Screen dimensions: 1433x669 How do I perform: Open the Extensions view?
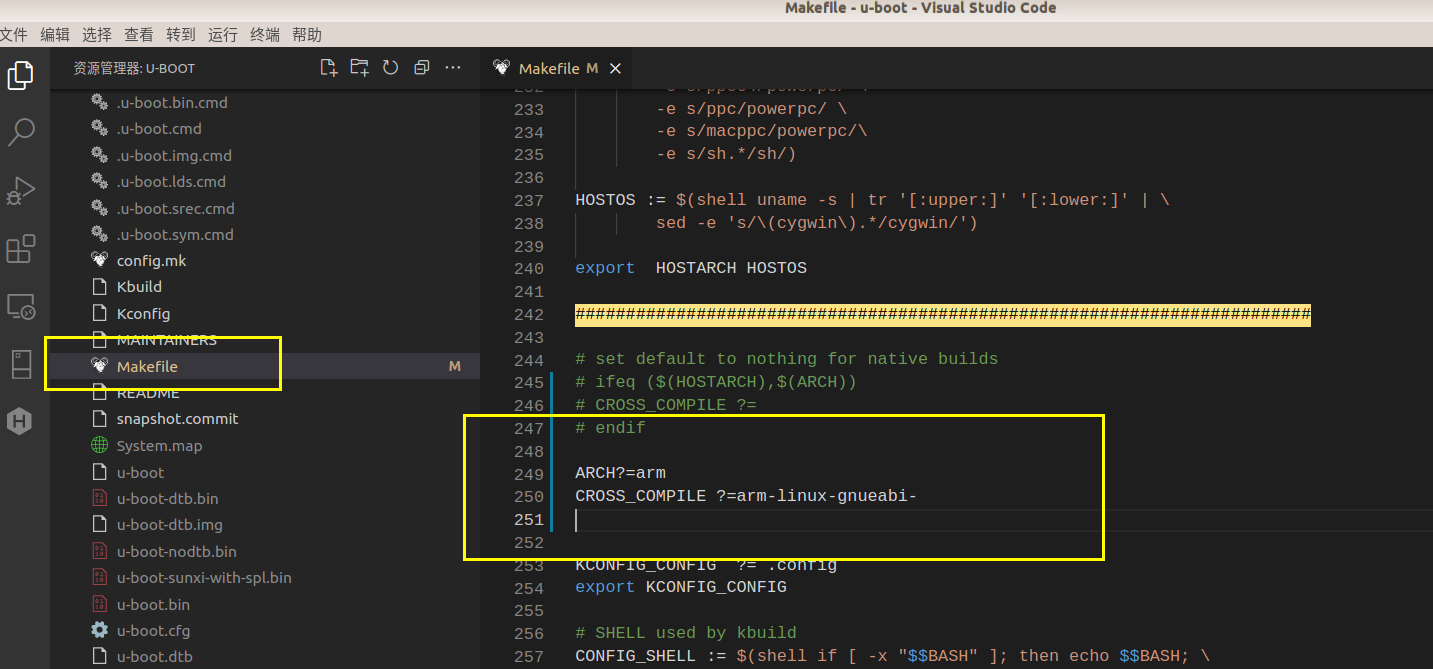pos(21,248)
